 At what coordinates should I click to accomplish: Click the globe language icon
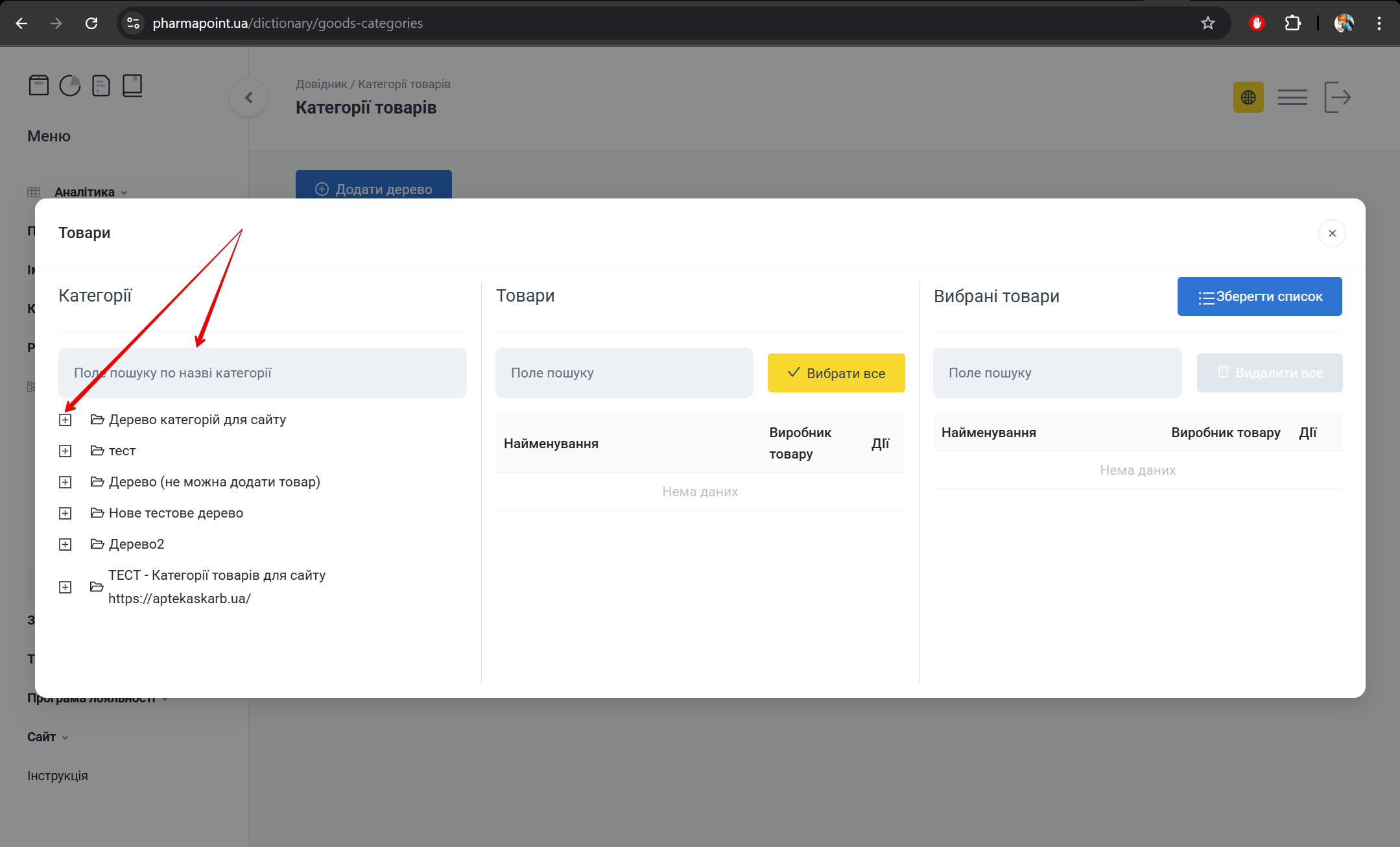point(1248,97)
